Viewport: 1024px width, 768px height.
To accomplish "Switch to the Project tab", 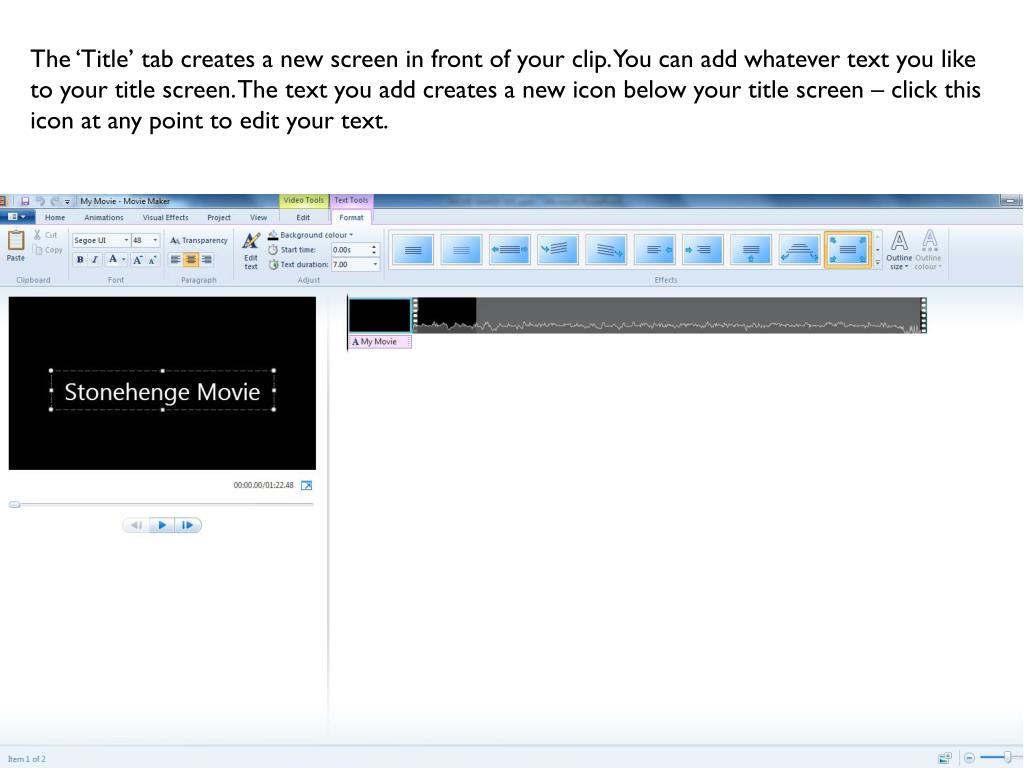I will [219, 217].
